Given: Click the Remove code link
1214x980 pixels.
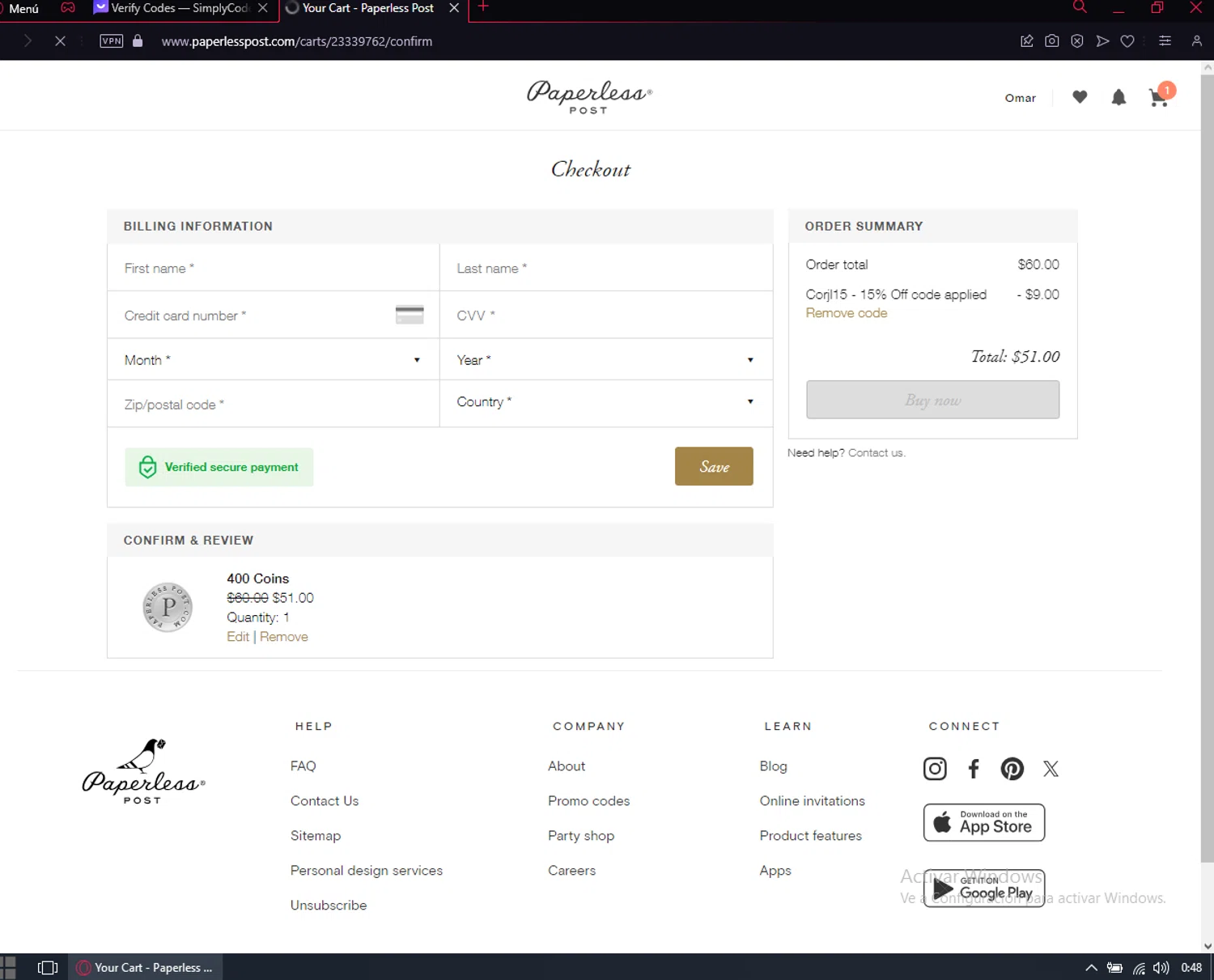Looking at the screenshot, I should pyautogui.click(x=846, y=313).
